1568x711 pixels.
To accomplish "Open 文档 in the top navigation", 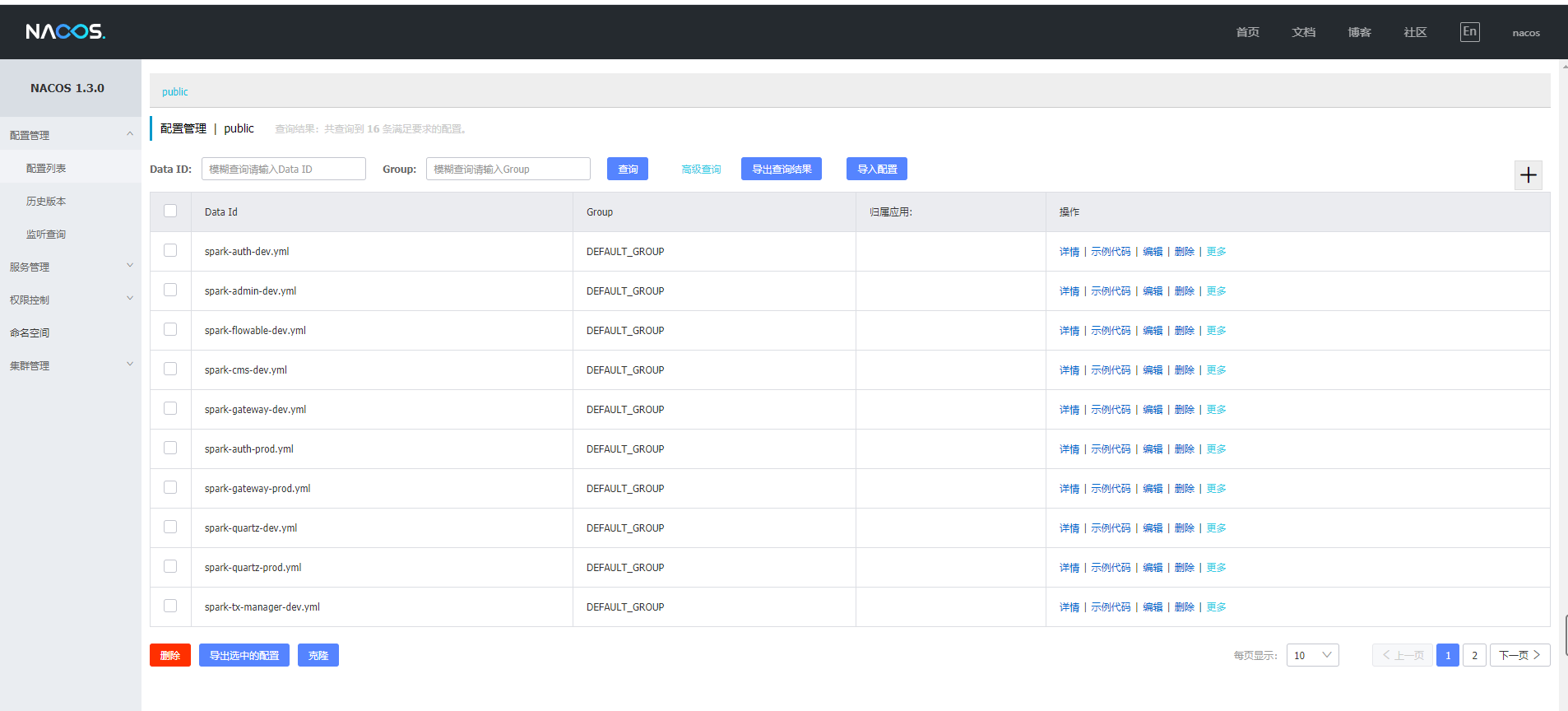I will point(1303,32).
